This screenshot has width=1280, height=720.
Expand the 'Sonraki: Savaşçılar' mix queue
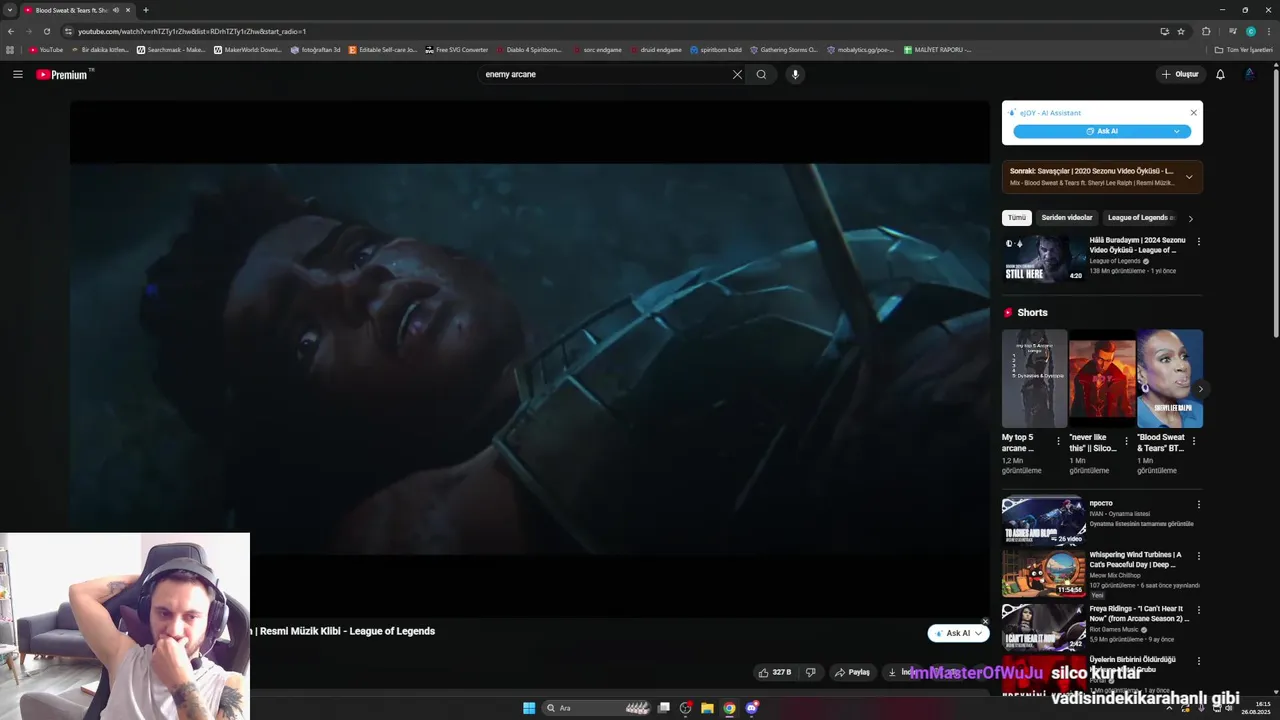[1189, 177]
